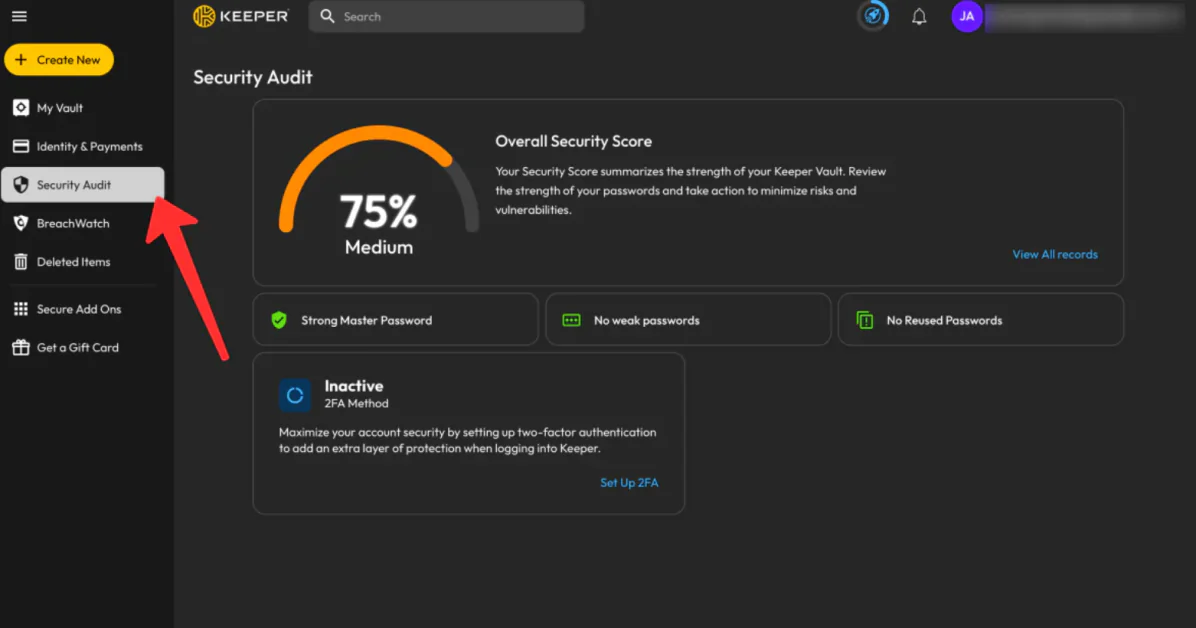
Task: Click the Set Up 2FA link
Action: point(629,482)
